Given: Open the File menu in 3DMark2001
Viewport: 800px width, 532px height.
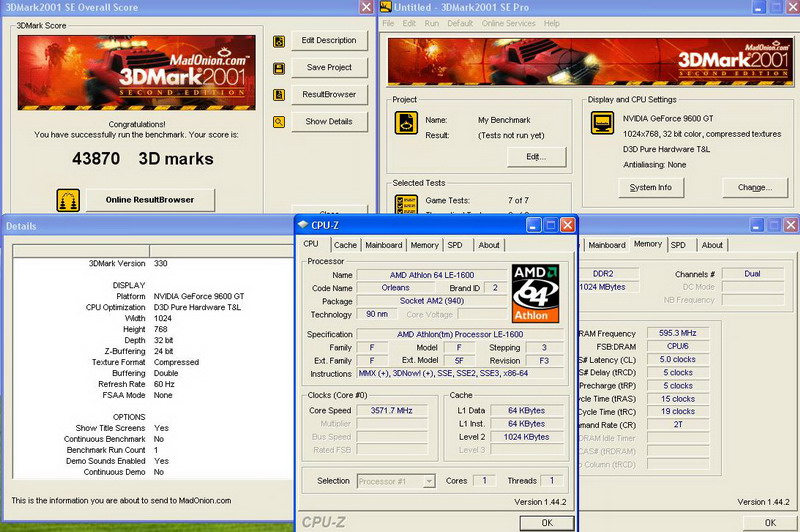Looking at the screenshot, I should point(388,23).
